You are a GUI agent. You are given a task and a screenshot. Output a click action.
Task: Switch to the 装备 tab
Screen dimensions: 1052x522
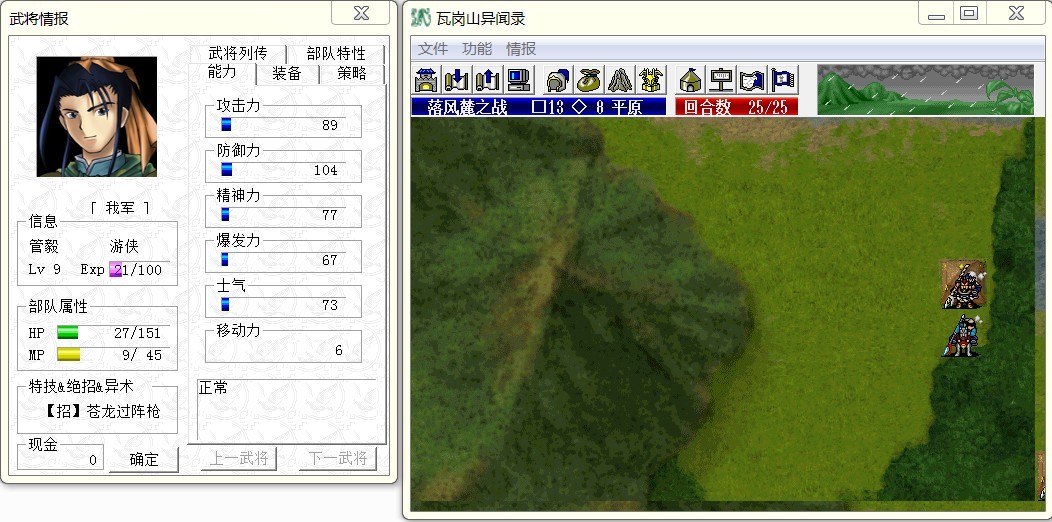tap(287, 74)
